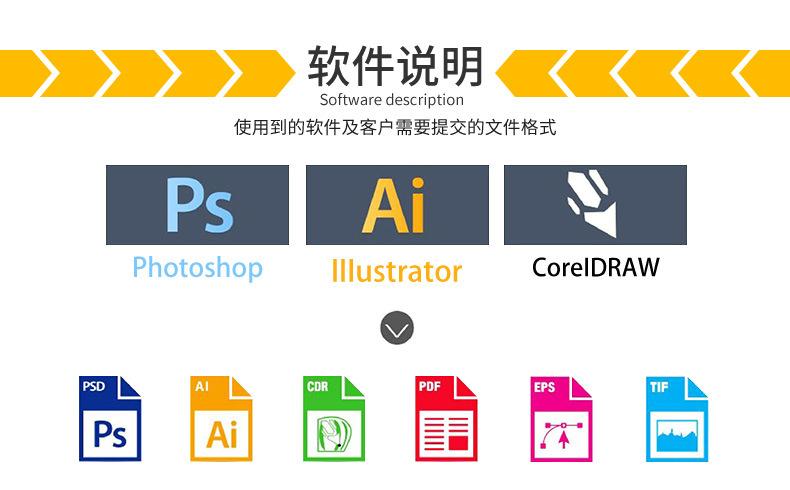The image size is (790, 490).
Task: Click the right yellow chevron arrow banner
Action: tap(642, 73)
